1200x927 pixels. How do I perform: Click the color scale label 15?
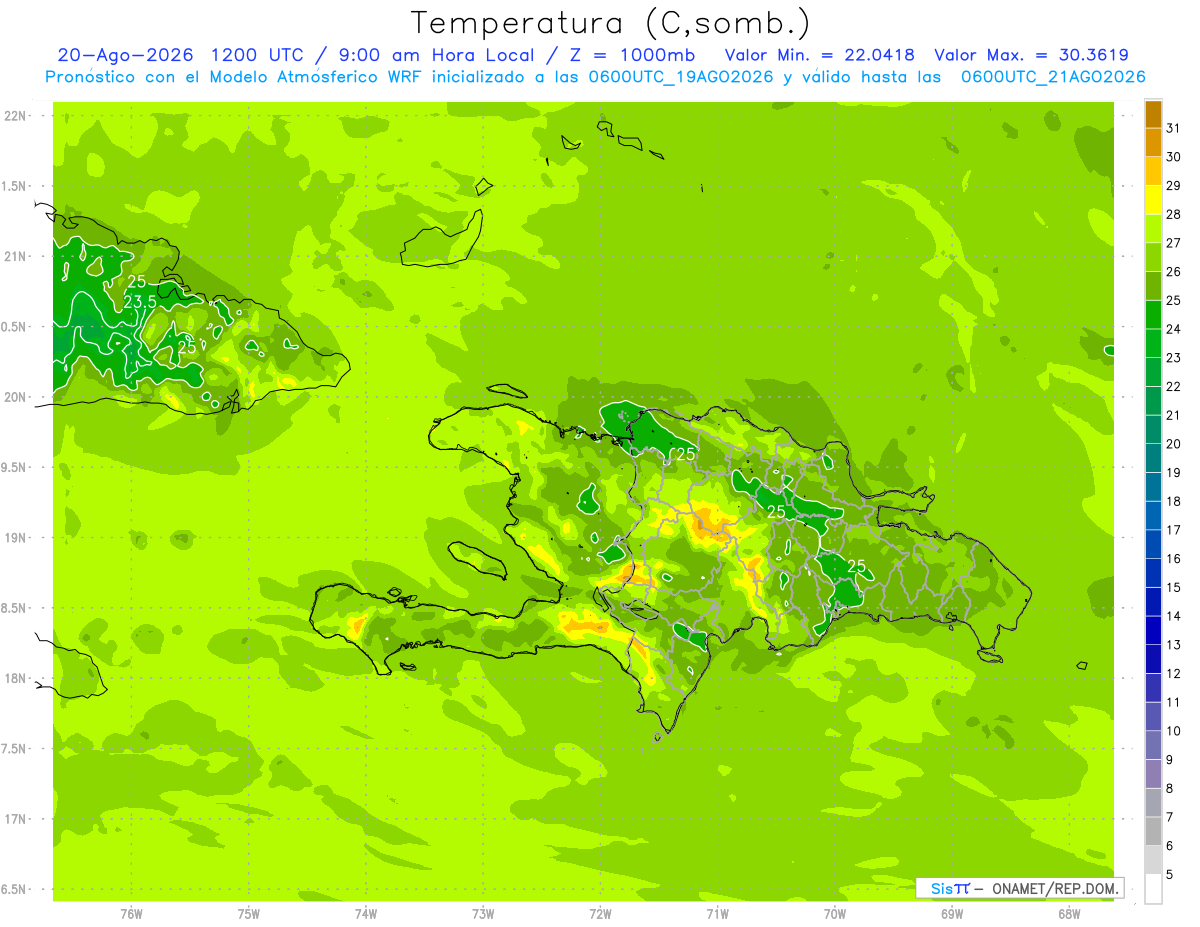click(1173, 587)
